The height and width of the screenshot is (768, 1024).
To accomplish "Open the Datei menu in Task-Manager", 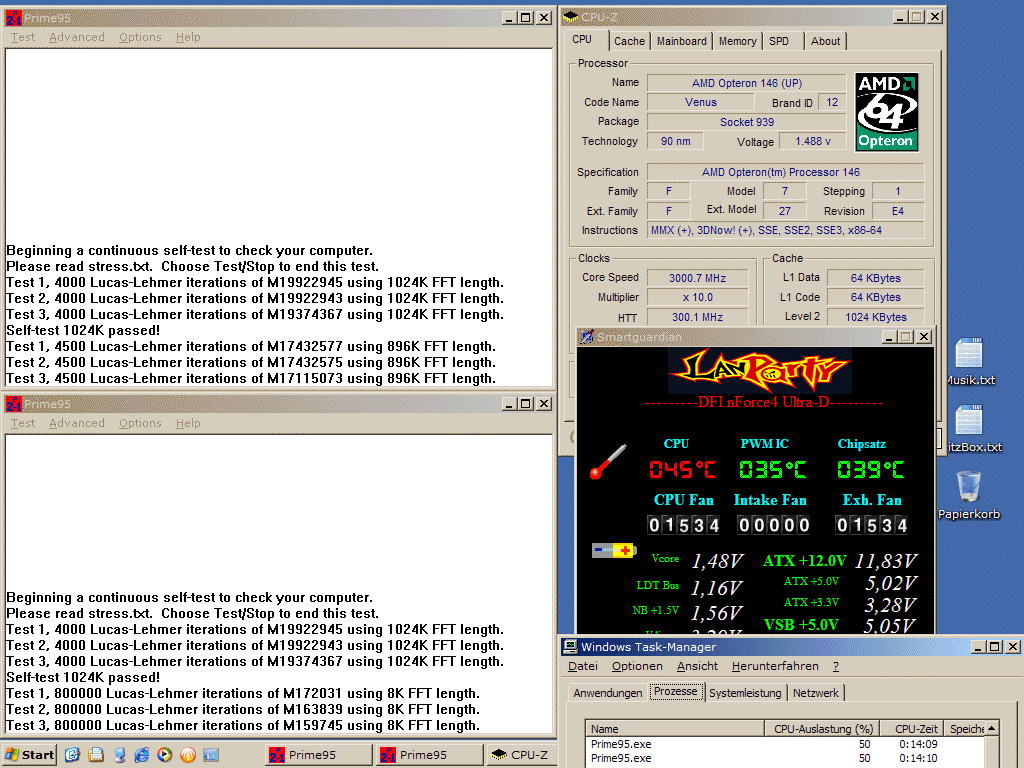I will click(583, 666).
